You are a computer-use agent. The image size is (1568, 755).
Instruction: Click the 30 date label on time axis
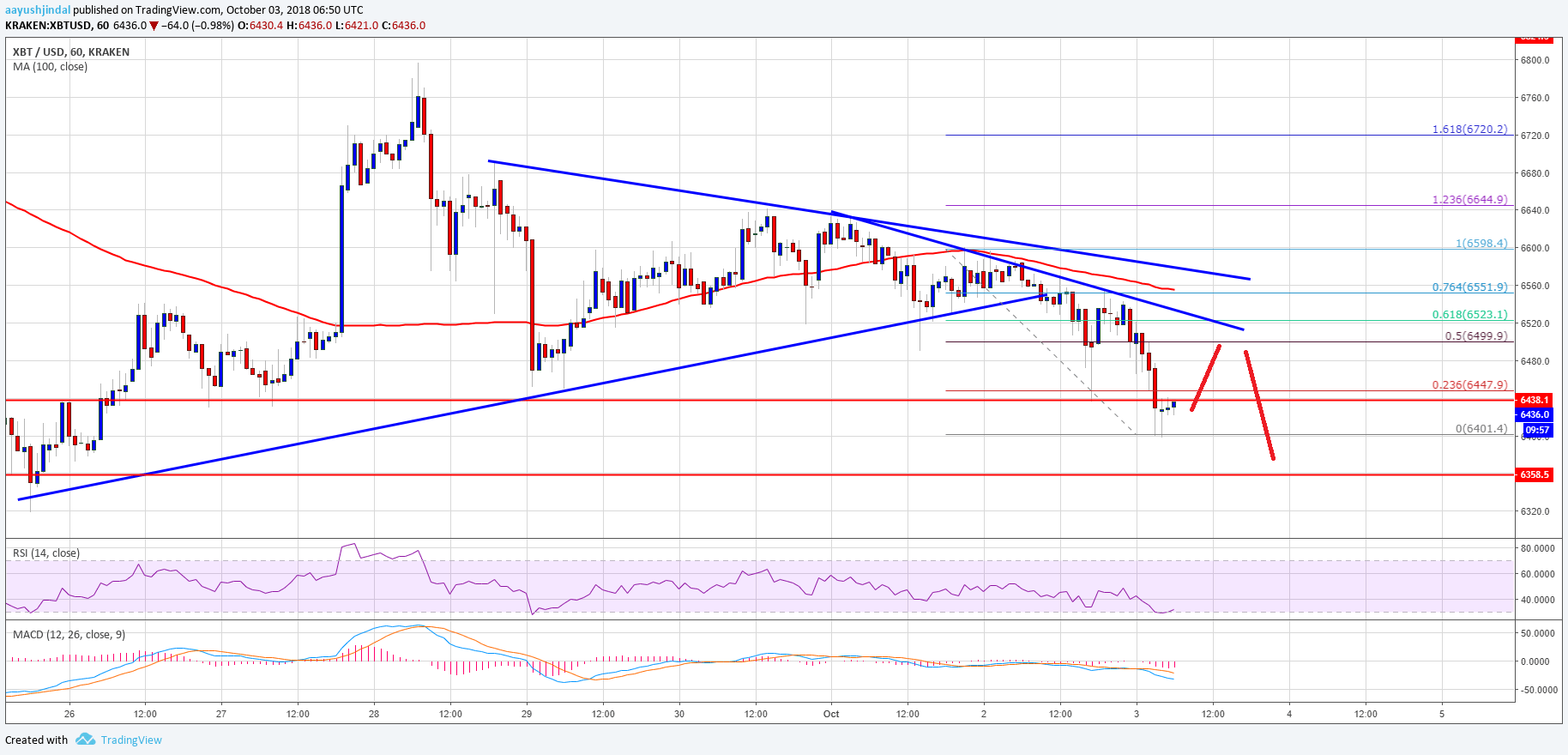click(679, 713)
